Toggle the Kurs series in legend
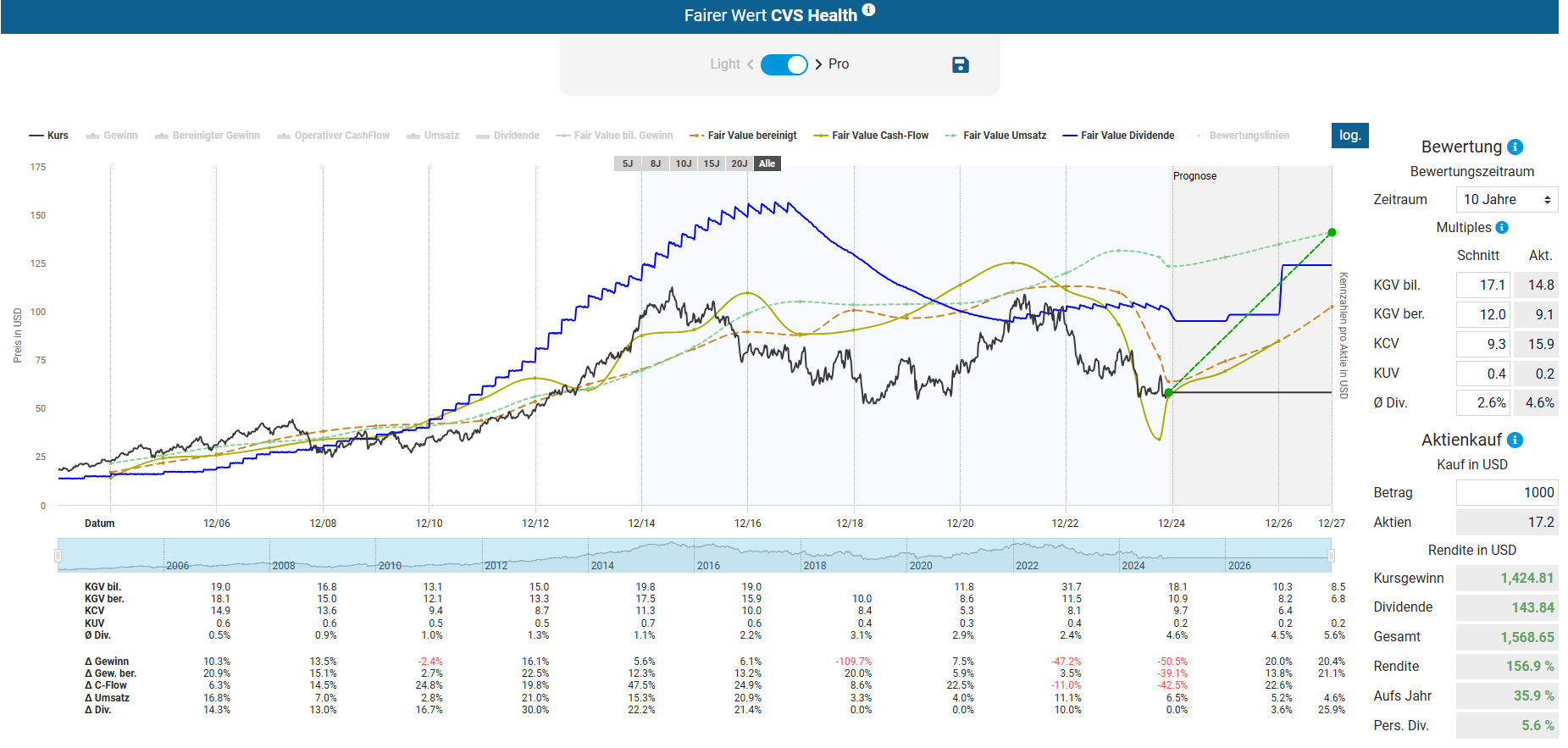Screen dimensions: 1568x748 click(49, 136)
